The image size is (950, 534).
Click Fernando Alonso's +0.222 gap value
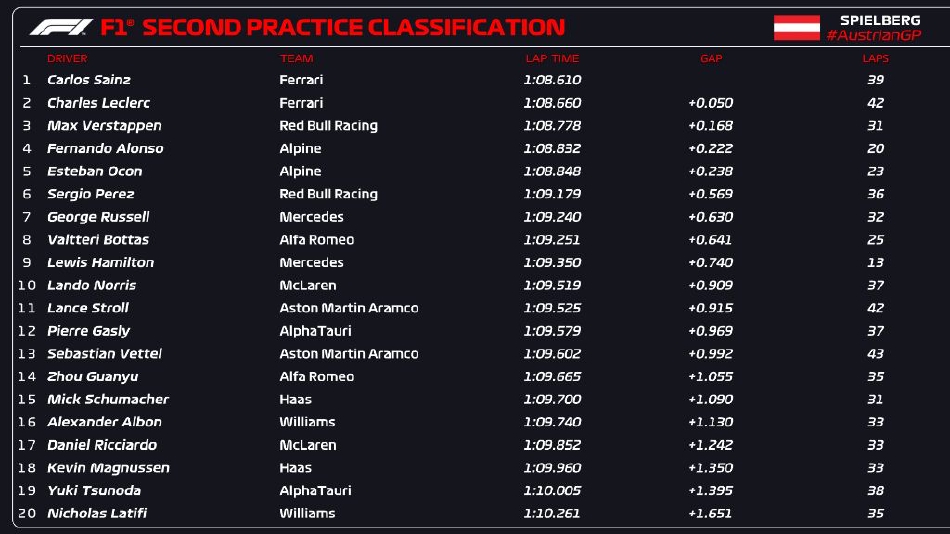coord(710,149)
